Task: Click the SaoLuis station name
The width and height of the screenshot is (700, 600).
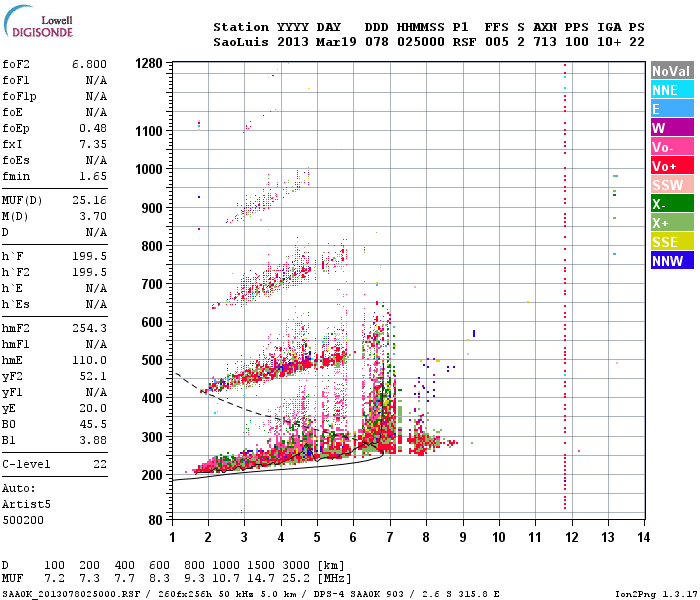Action: pyautogui.click(x=241, y=42)
